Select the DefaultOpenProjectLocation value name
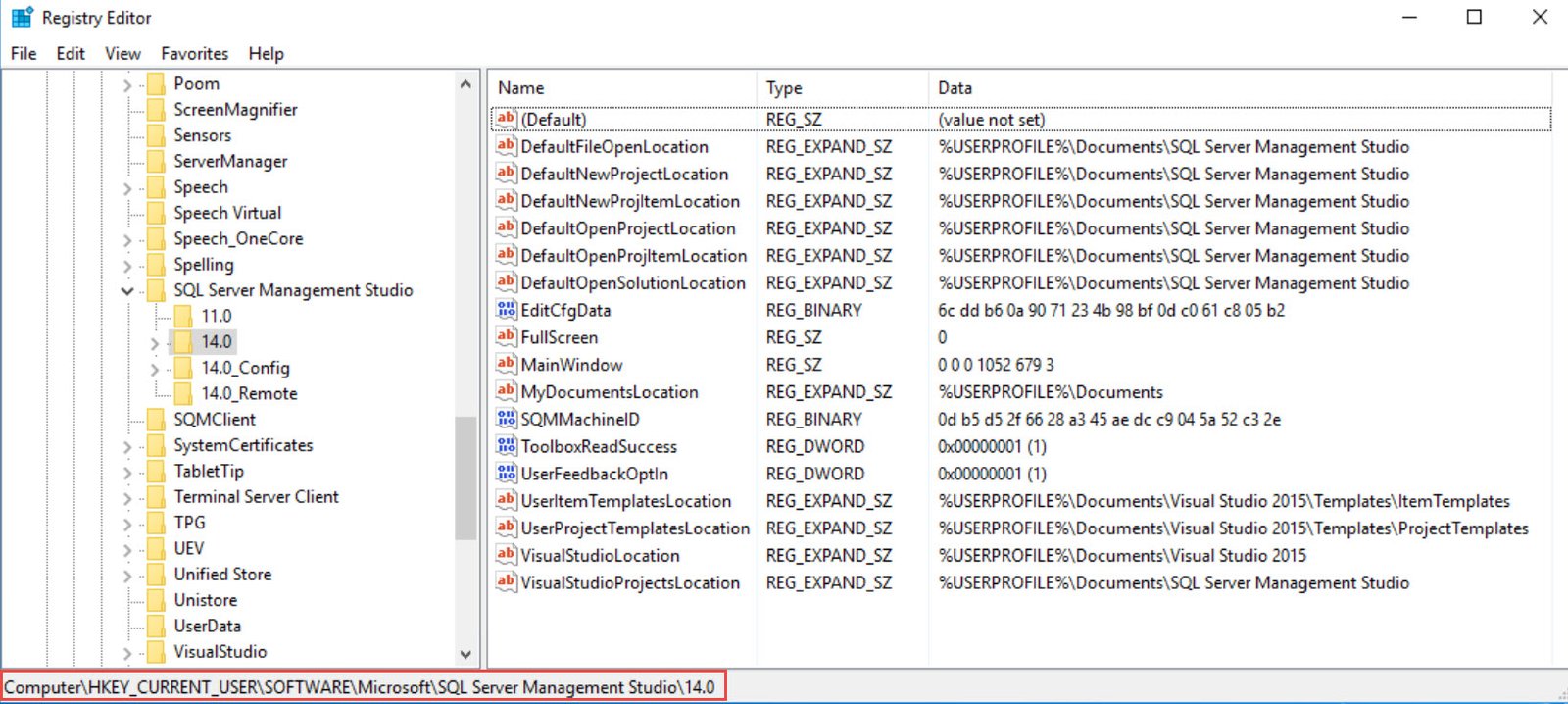Viewport: 1568px width, 704px height. point(628,228)
